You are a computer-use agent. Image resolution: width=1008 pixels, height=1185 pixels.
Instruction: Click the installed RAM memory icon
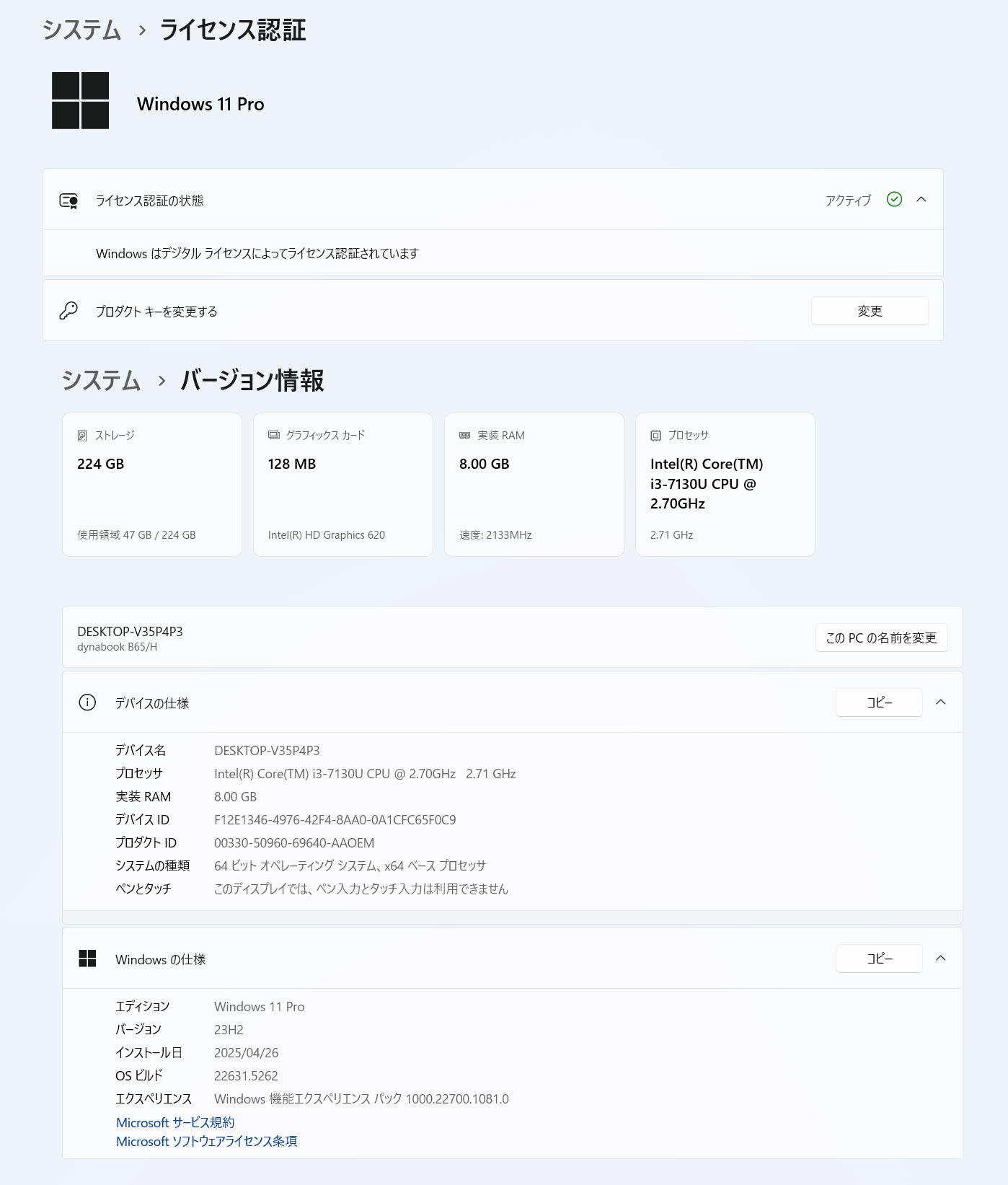pos(465,436)
